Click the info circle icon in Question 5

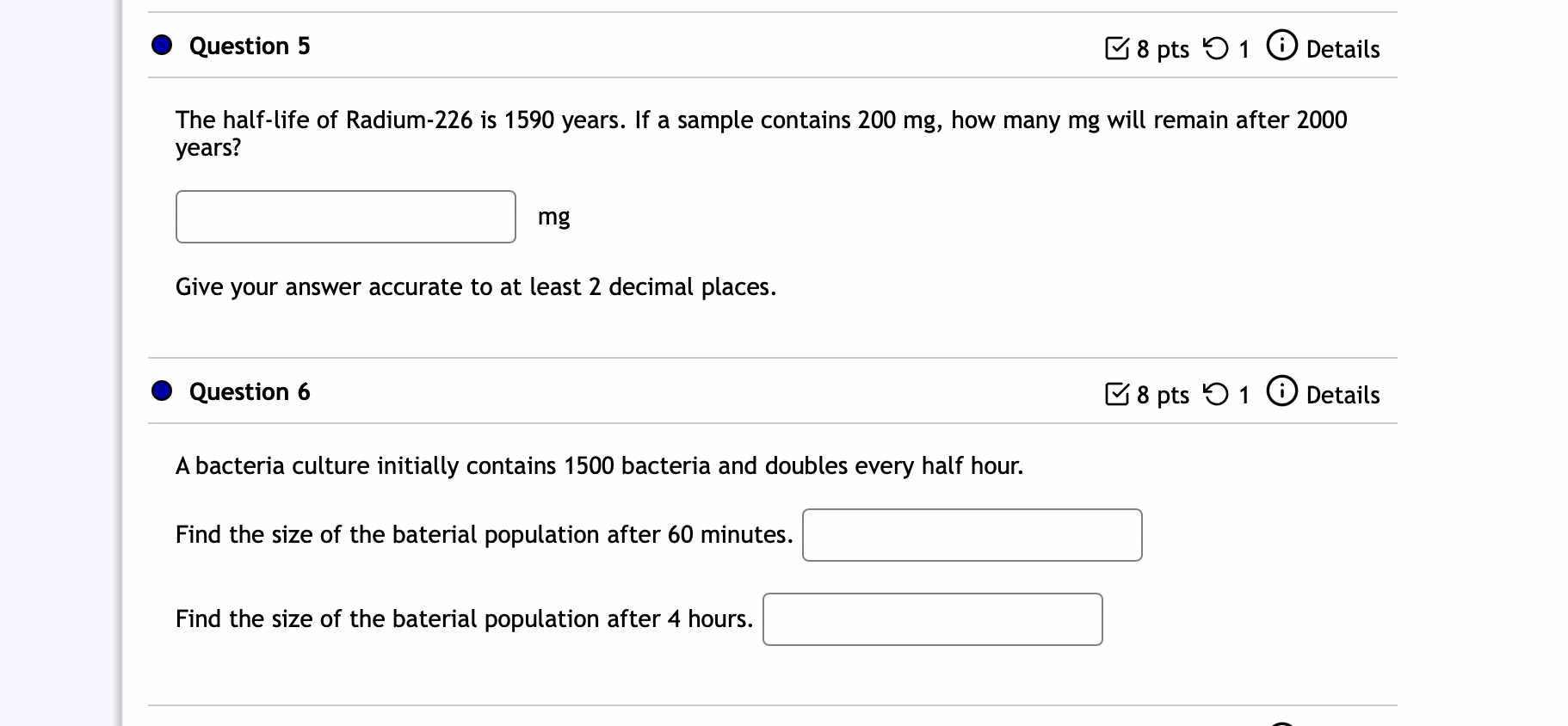[1281, 46]
